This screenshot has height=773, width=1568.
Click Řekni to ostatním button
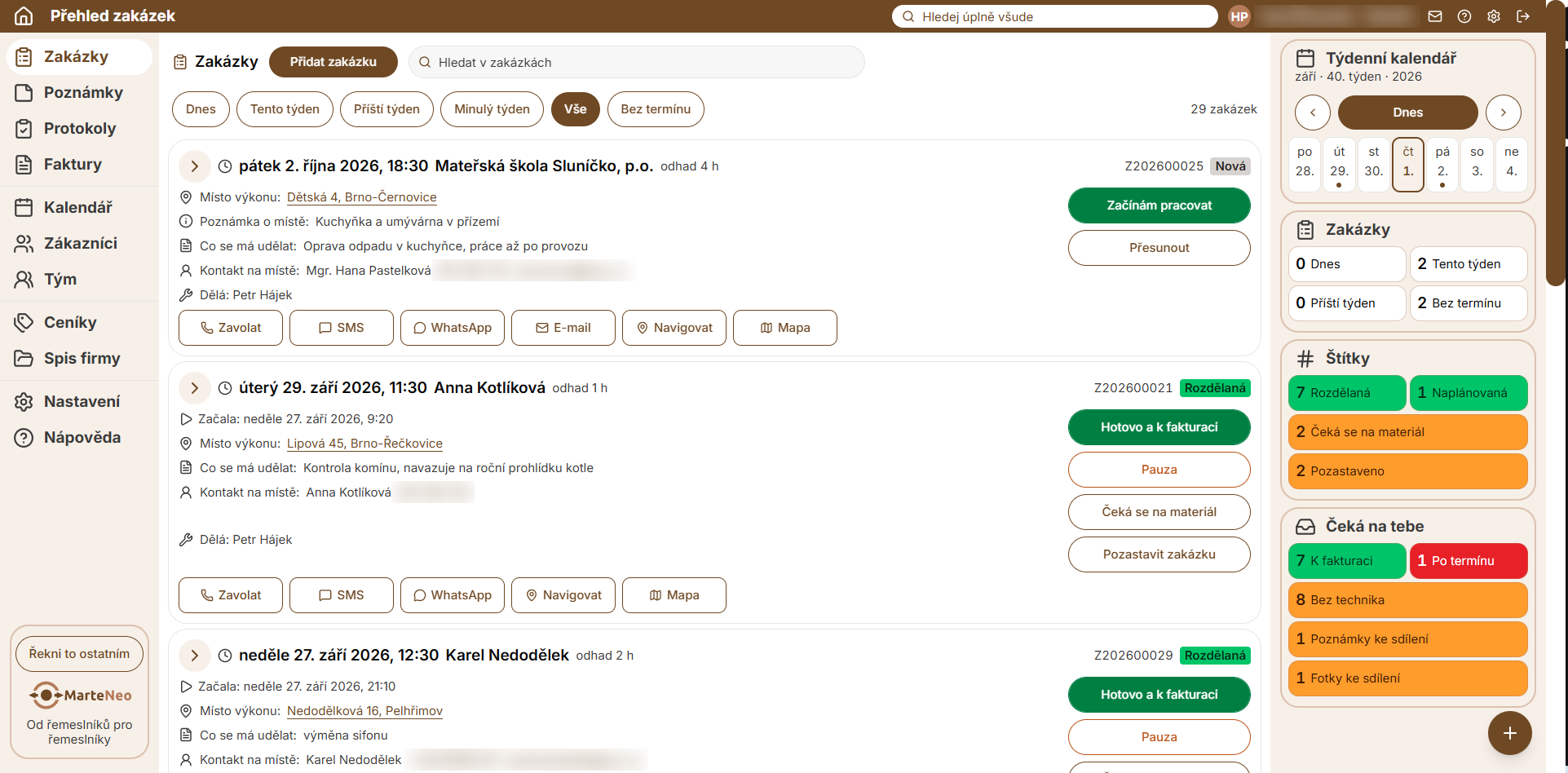(x=79, y=654)
